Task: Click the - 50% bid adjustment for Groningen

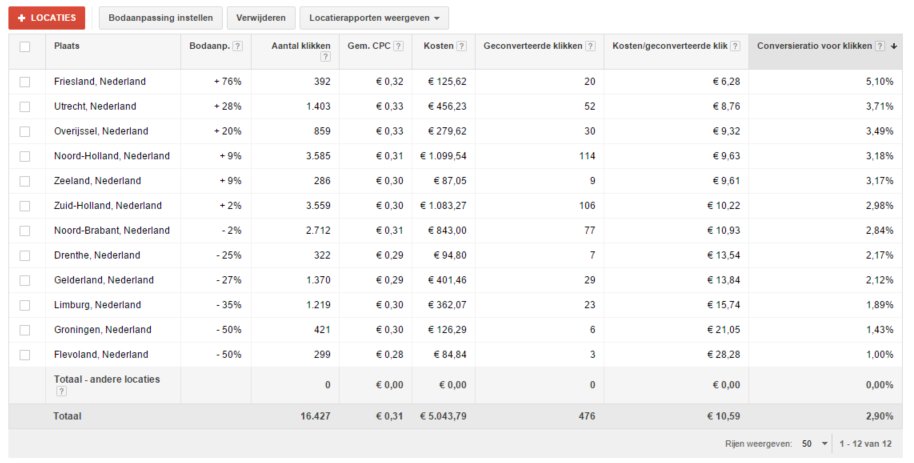Action: pyautogui.click(x=228, y=329)
